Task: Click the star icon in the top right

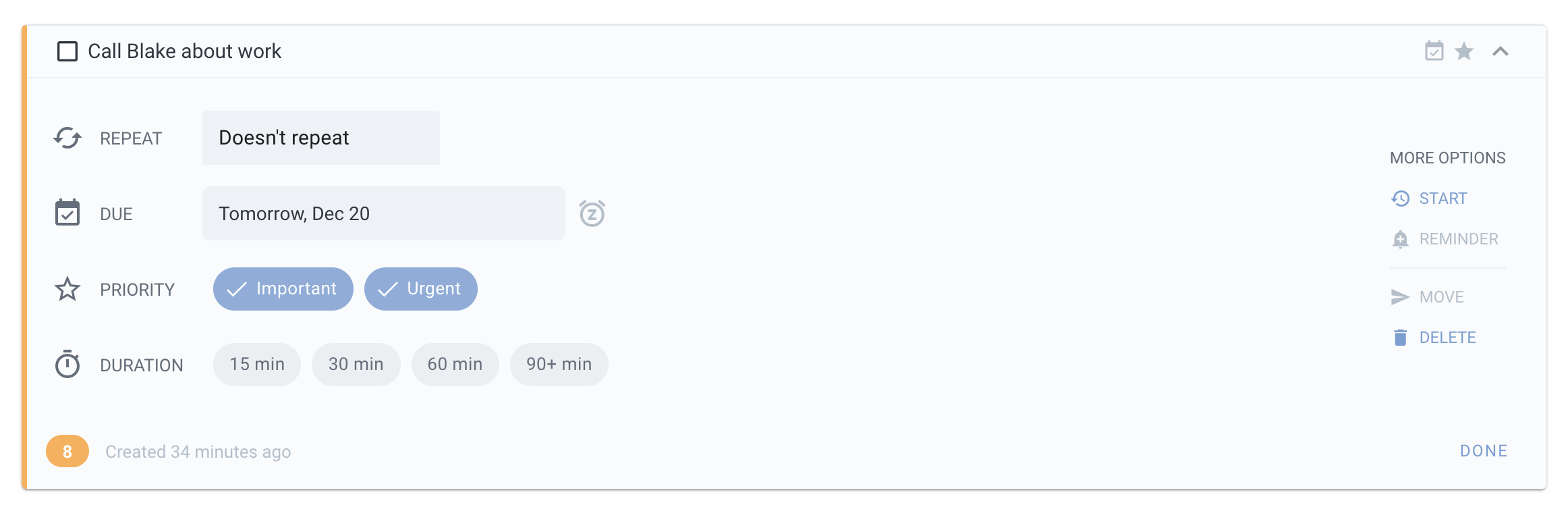Action: point(1465,51)
